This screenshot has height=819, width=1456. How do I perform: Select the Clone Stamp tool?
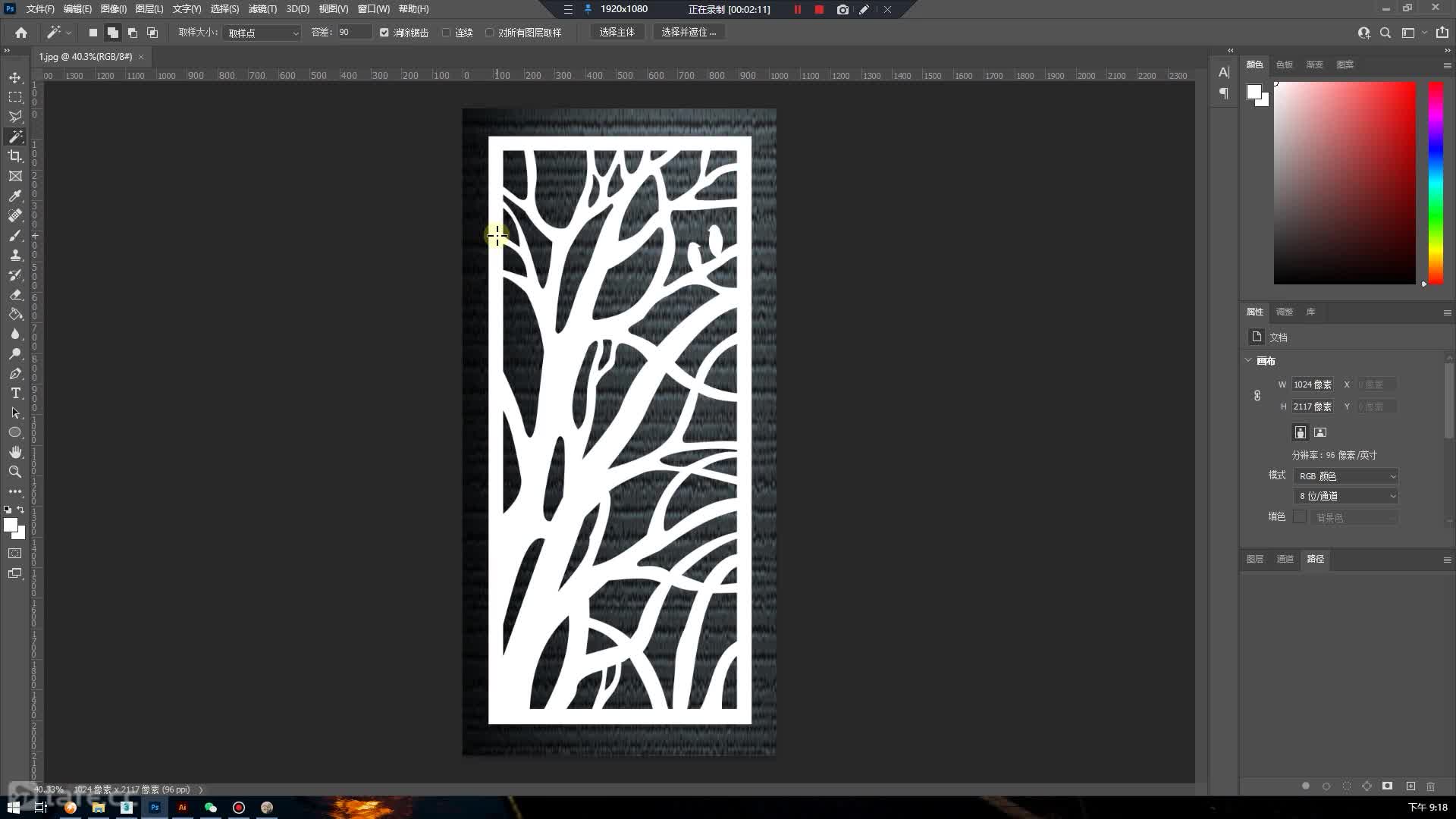coord(15,255)
